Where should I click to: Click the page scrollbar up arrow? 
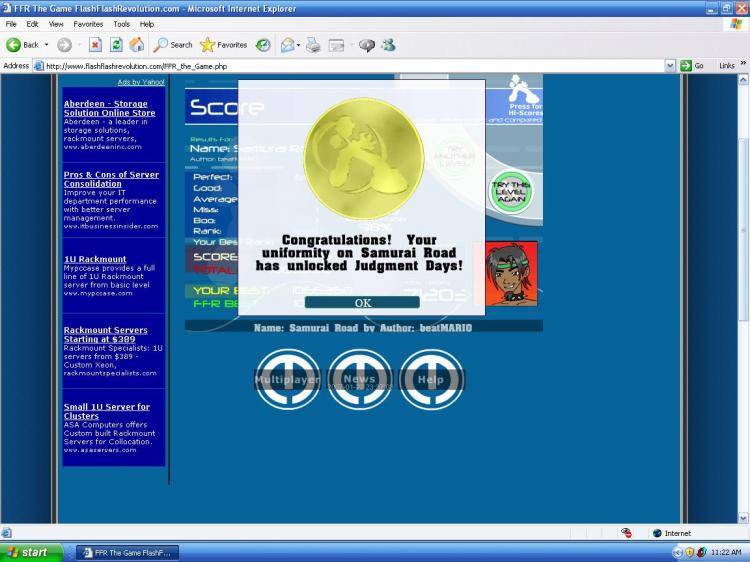tap(743, 79)
